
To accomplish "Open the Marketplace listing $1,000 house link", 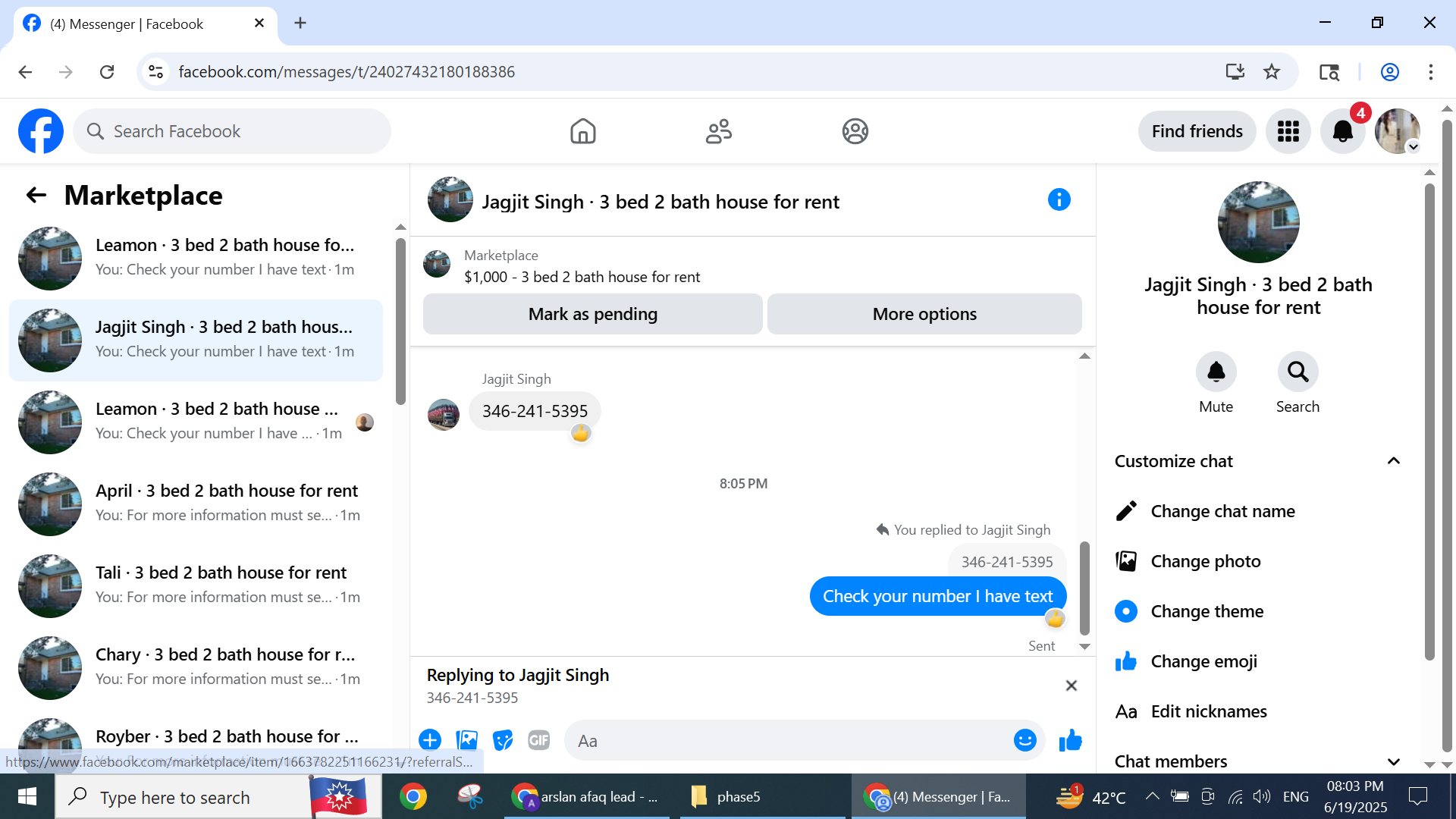I will (x=582, y=277).
